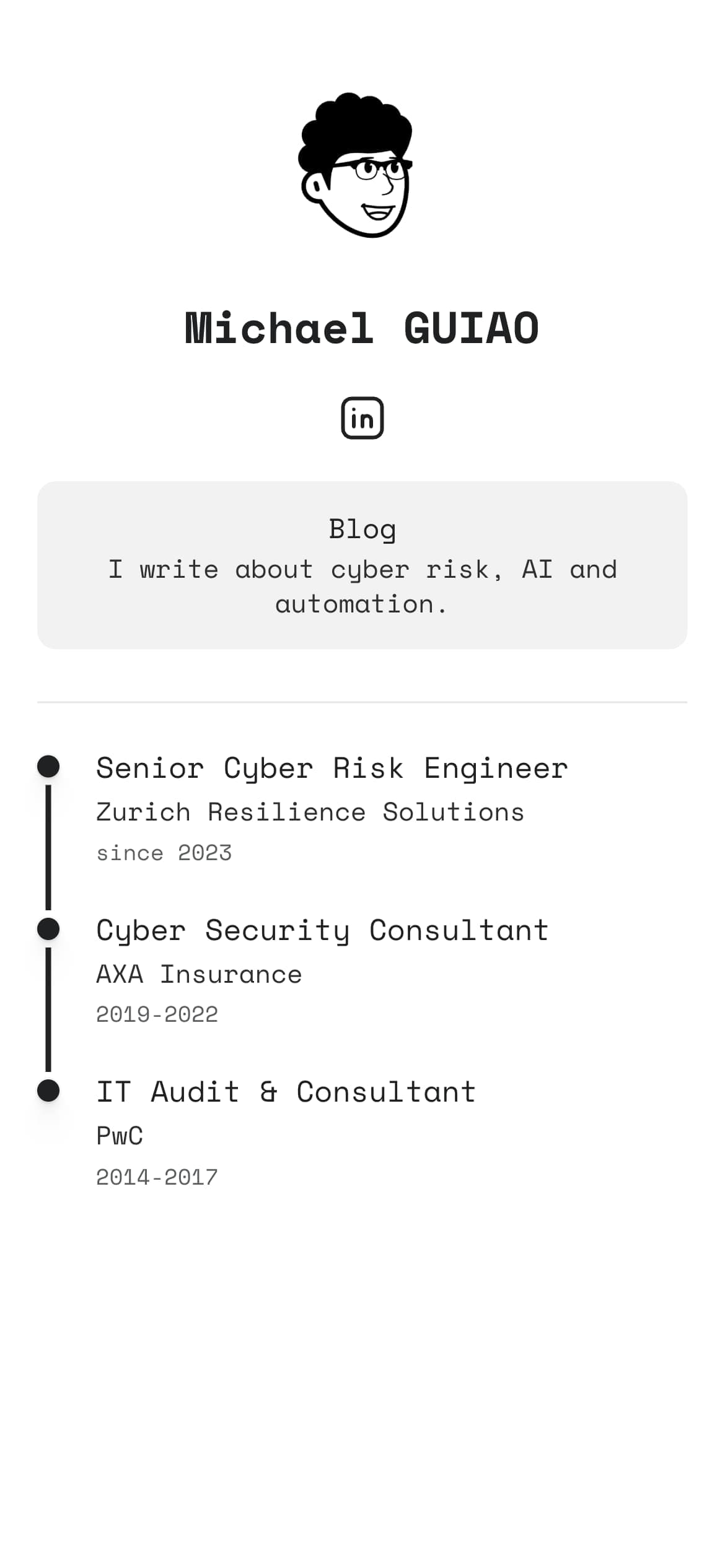The height and width of the screenshot is (1568, 725).
Task: Click AXA Insurance company name
Action: (x=199, y=974)
